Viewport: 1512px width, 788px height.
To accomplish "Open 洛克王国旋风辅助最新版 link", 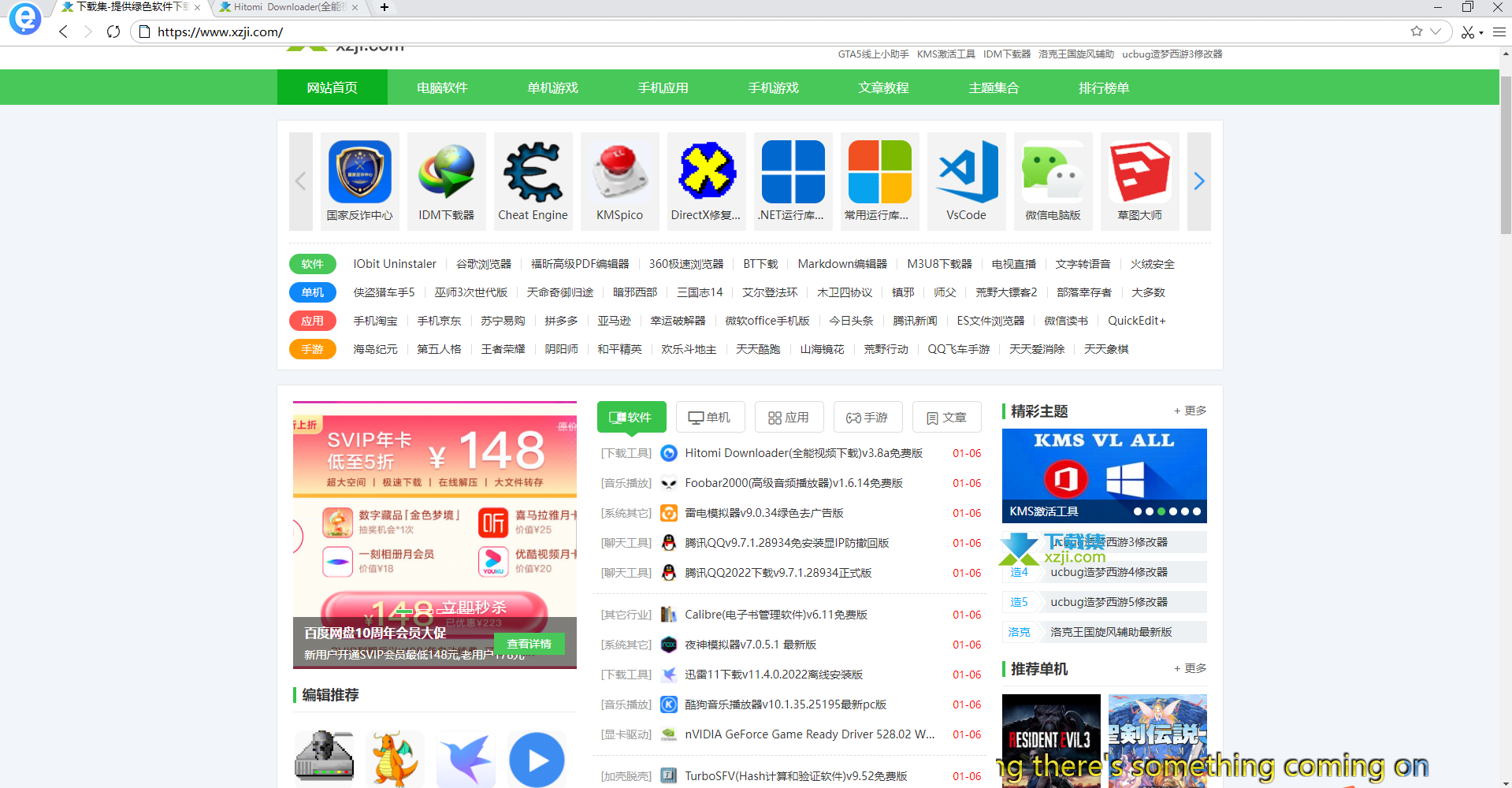I will coord(1111,632).
